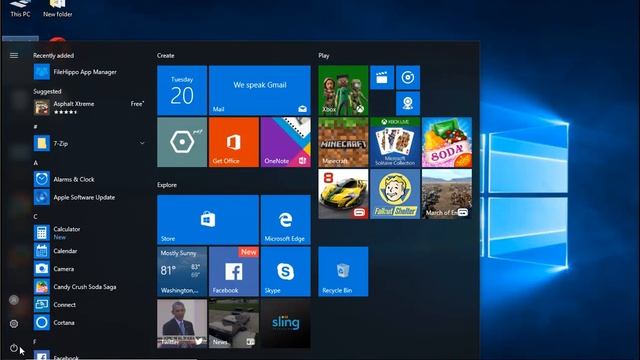Expand the 7-Zip folder chevron

tap(142, 143)
